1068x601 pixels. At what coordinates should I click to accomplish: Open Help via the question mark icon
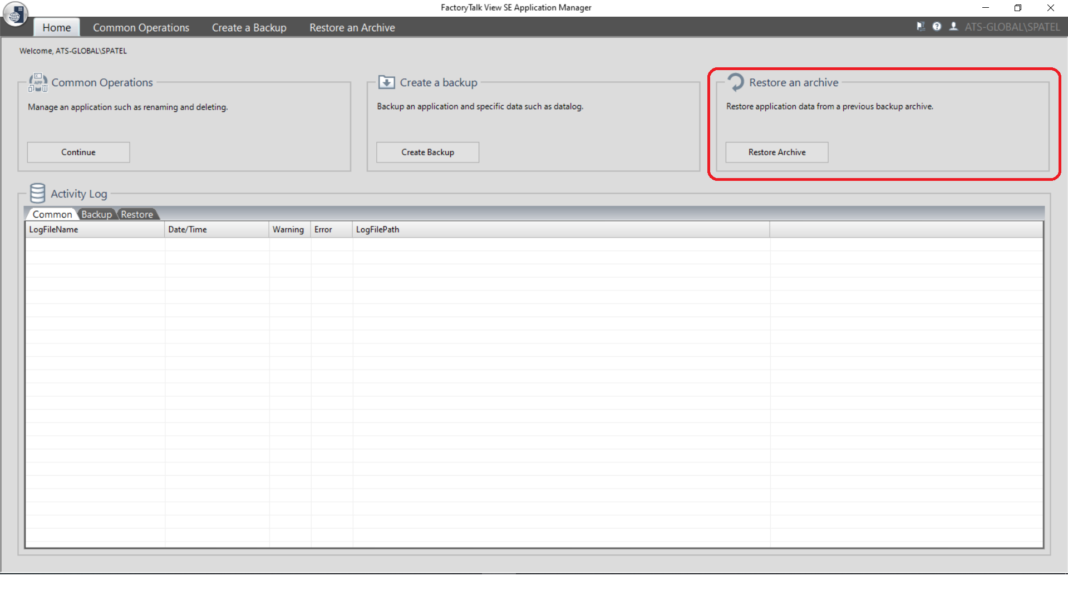click(936, 26)
